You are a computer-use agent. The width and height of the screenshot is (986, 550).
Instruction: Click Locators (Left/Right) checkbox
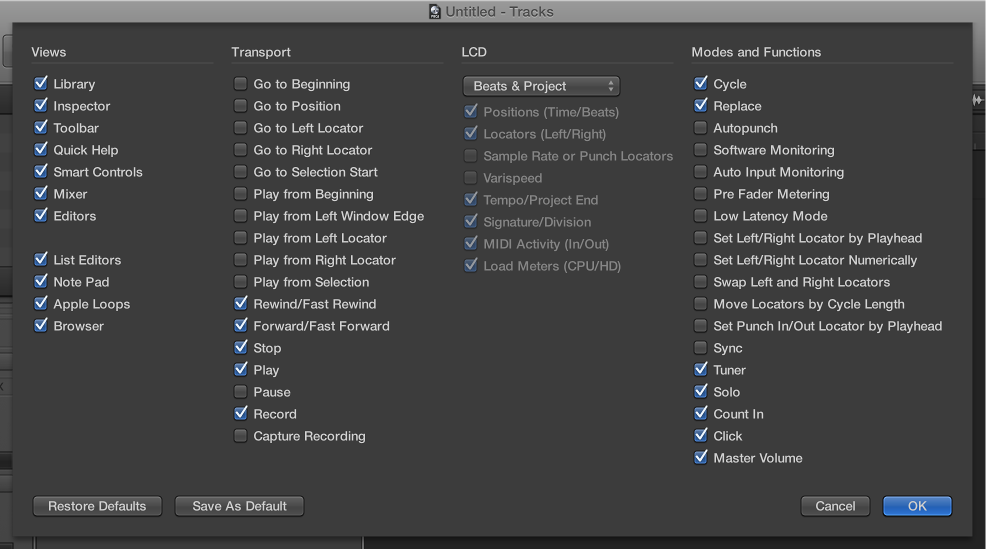pos(470,134)
